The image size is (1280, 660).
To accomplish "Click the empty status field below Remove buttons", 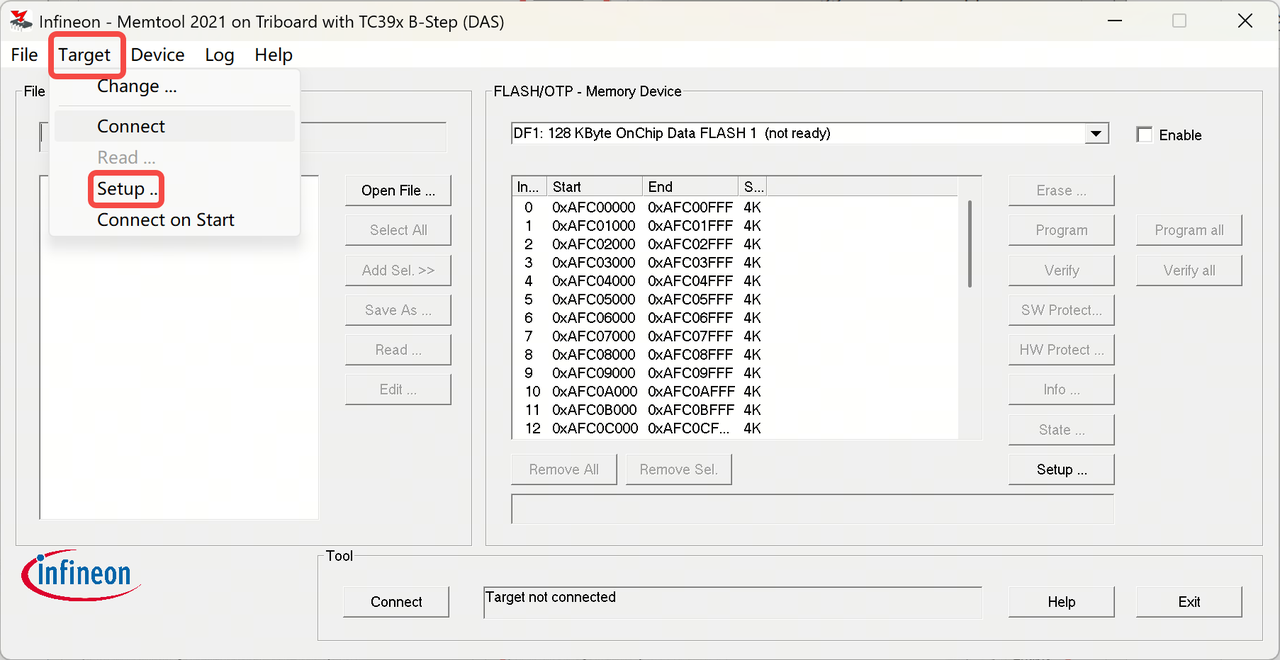I will (812, 508).
